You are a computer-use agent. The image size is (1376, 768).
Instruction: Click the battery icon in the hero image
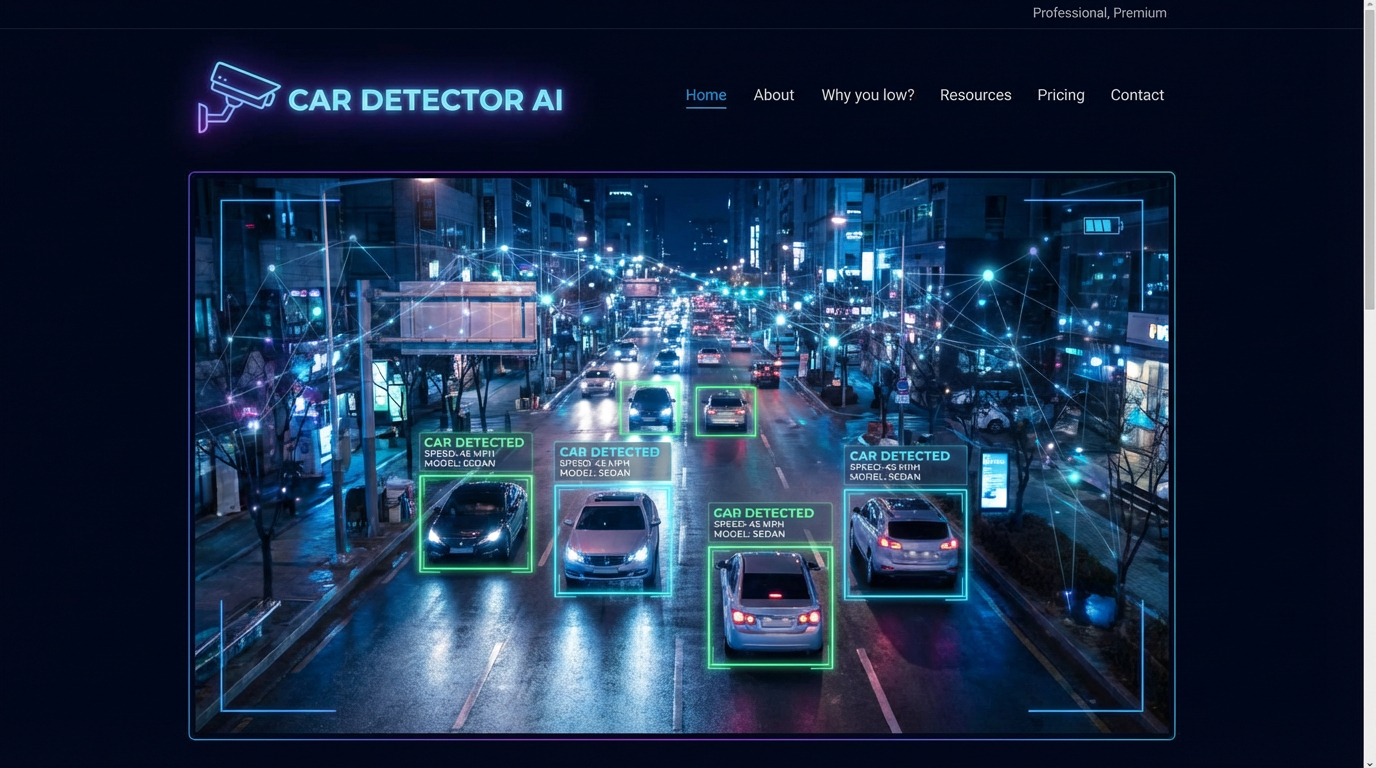pyautogui.click(x=1101, y=226)
